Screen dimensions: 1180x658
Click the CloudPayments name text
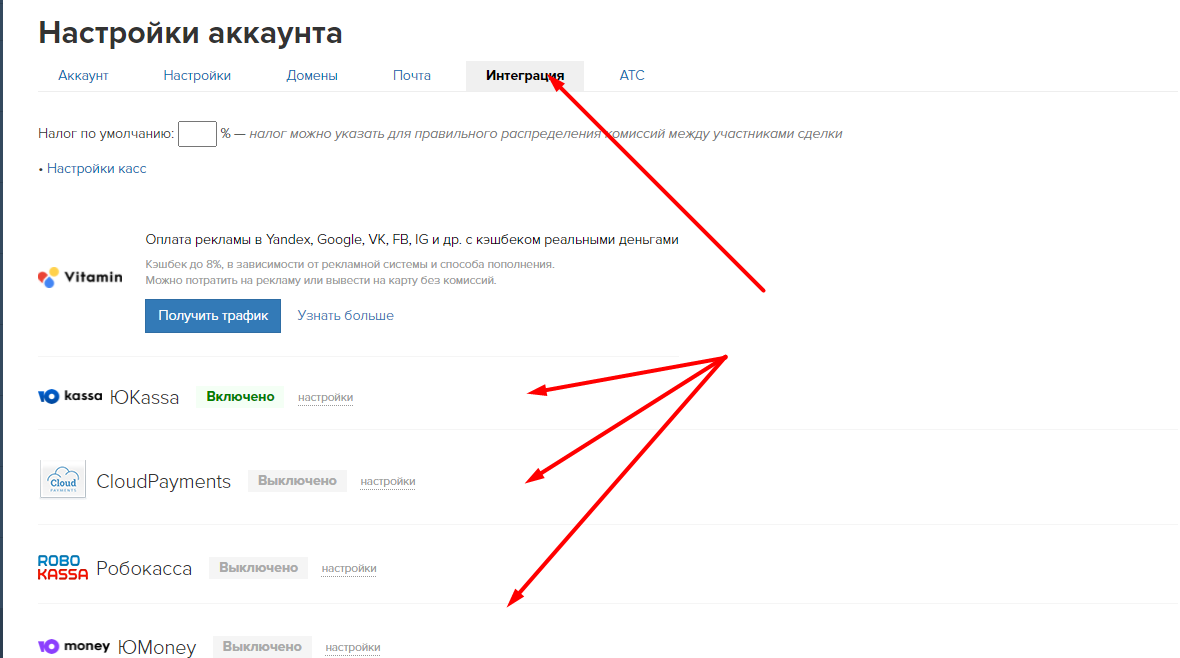click(163, 481)
